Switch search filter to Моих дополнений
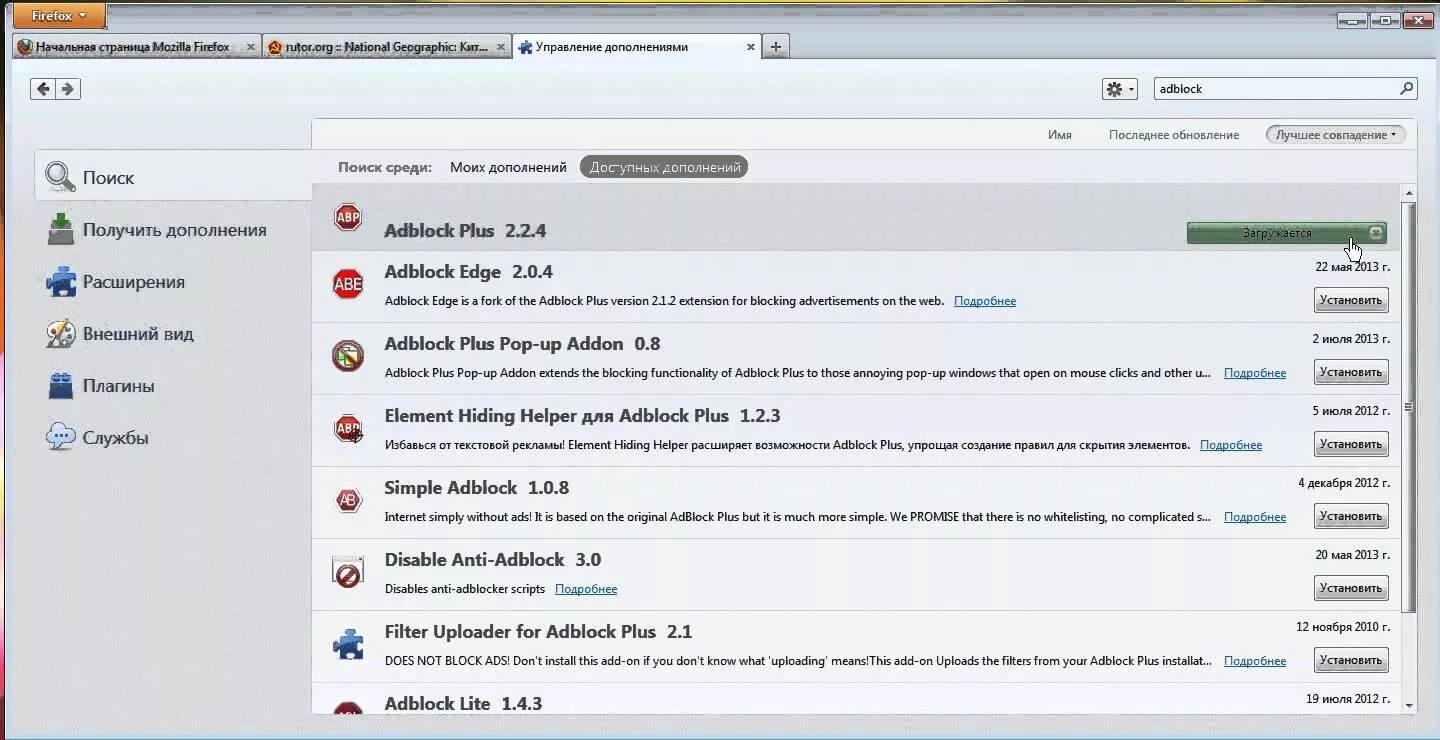The width and height of the screenshot is (1440, 740). pyautogui.click(x=508, y=167)
